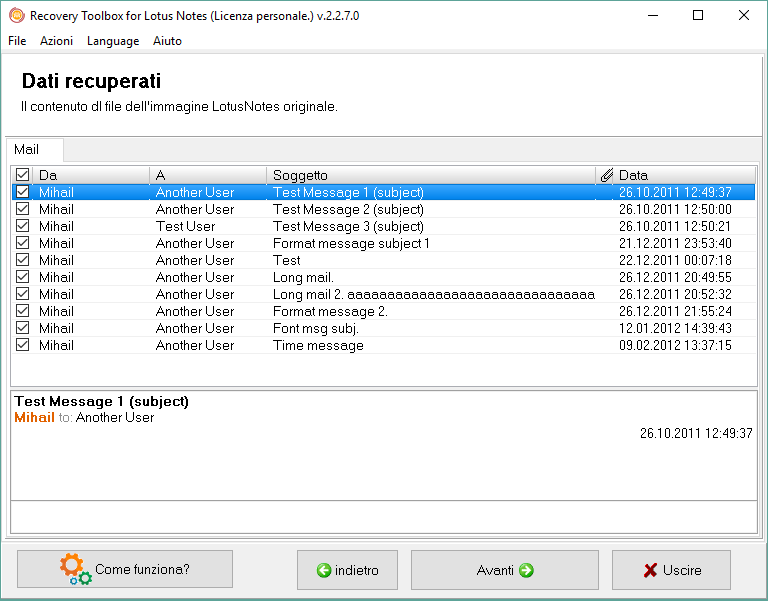Minimize the Recovery Toolbox window
This screenshot has height=601, width=768.
tap(652, 15)
